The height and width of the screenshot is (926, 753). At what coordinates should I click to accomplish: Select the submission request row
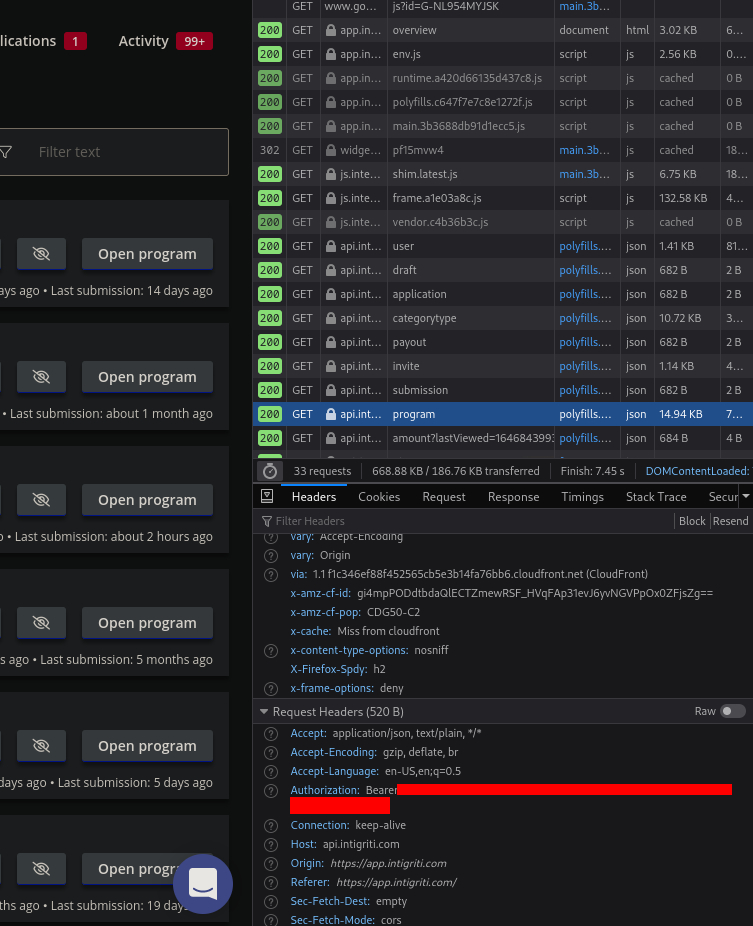[503, 390]
